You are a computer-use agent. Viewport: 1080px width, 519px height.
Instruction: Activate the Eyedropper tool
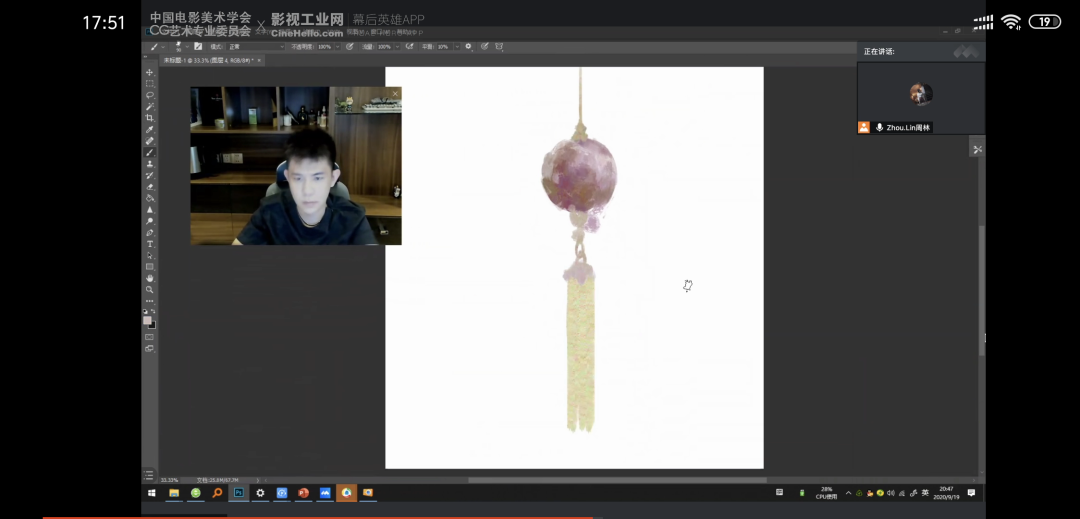[150, 130]
